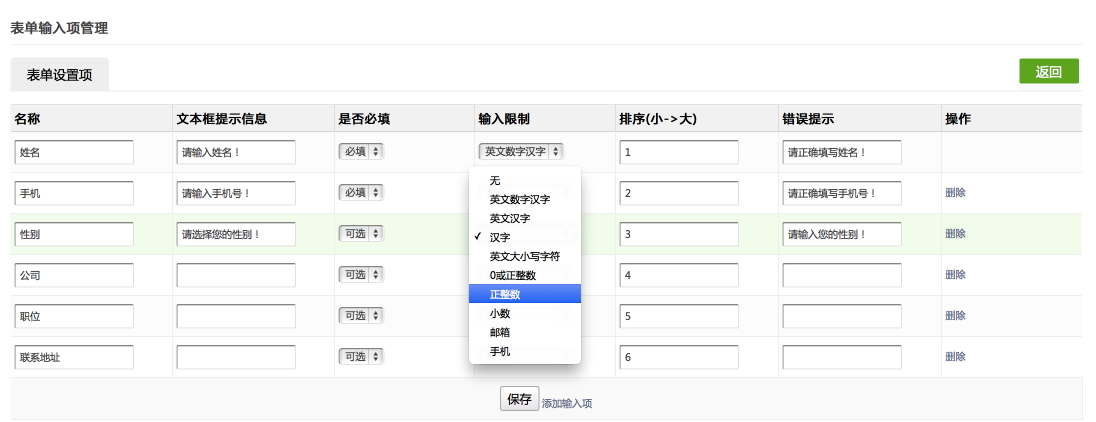Expand 英文数字汉字 input restriction dropdown
The width and height of the screenshot is (1096, 422).
[x=521, y=152]
